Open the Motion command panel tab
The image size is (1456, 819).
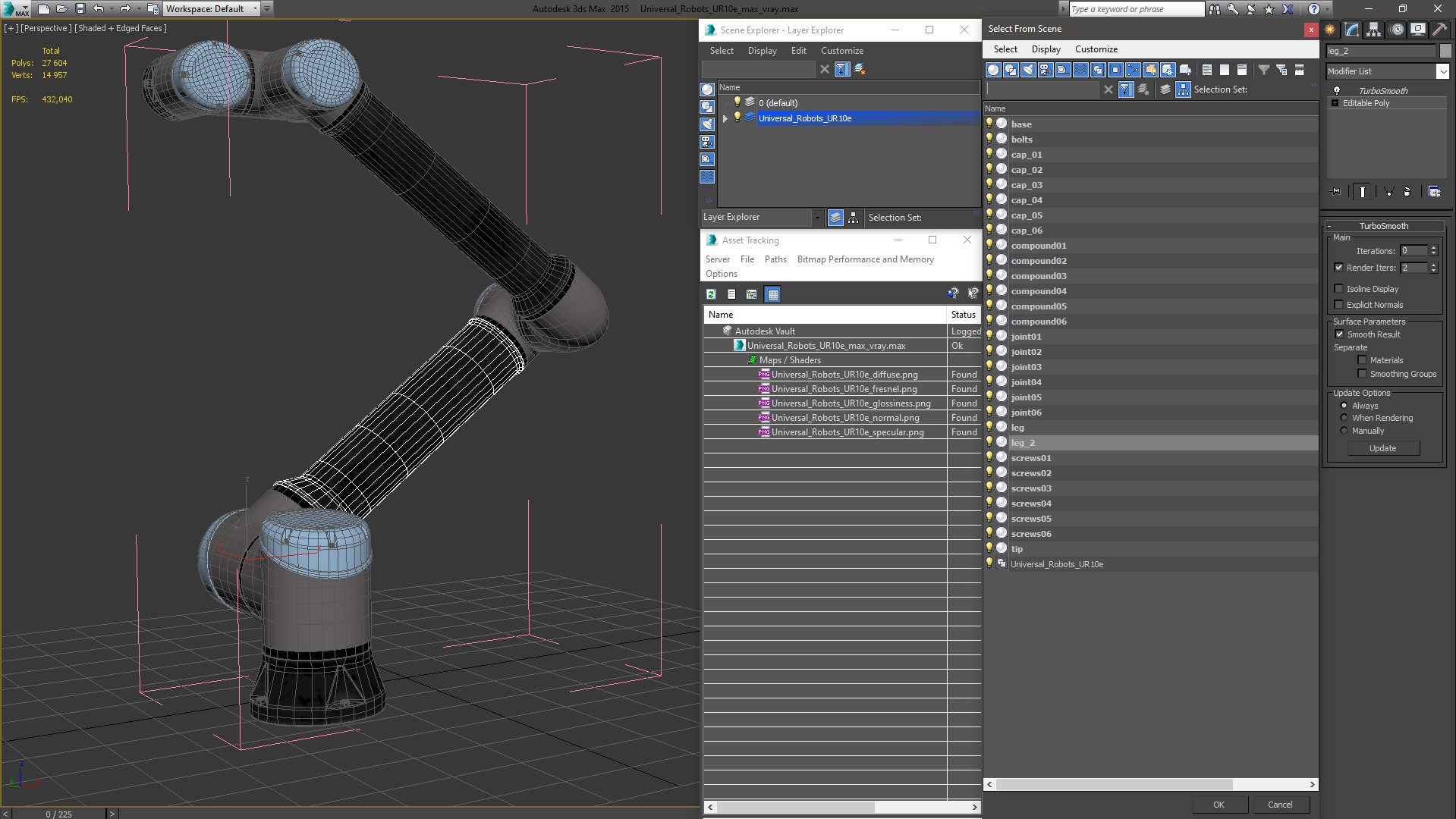(1396, 30)
